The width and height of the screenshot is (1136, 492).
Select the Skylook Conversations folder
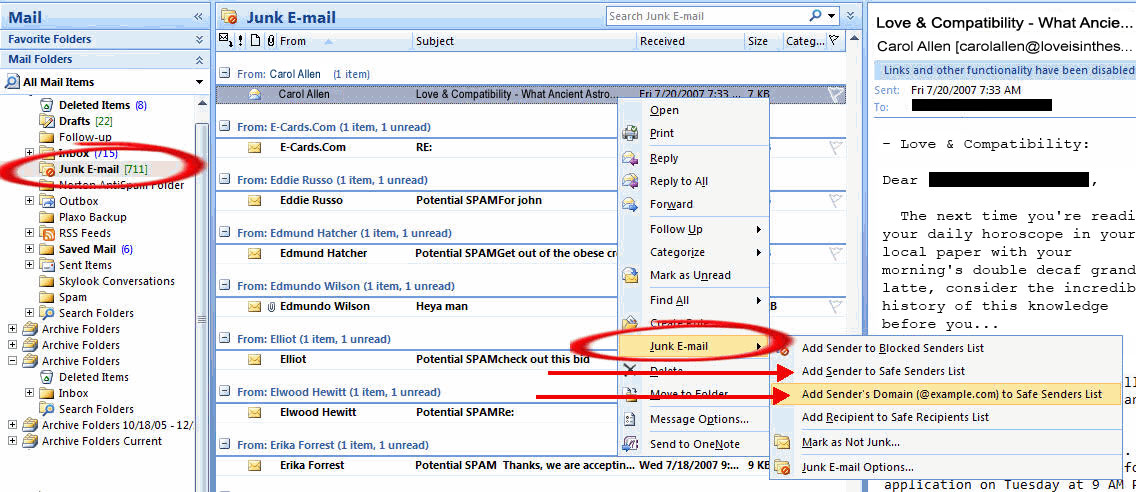tap(117, 281)
